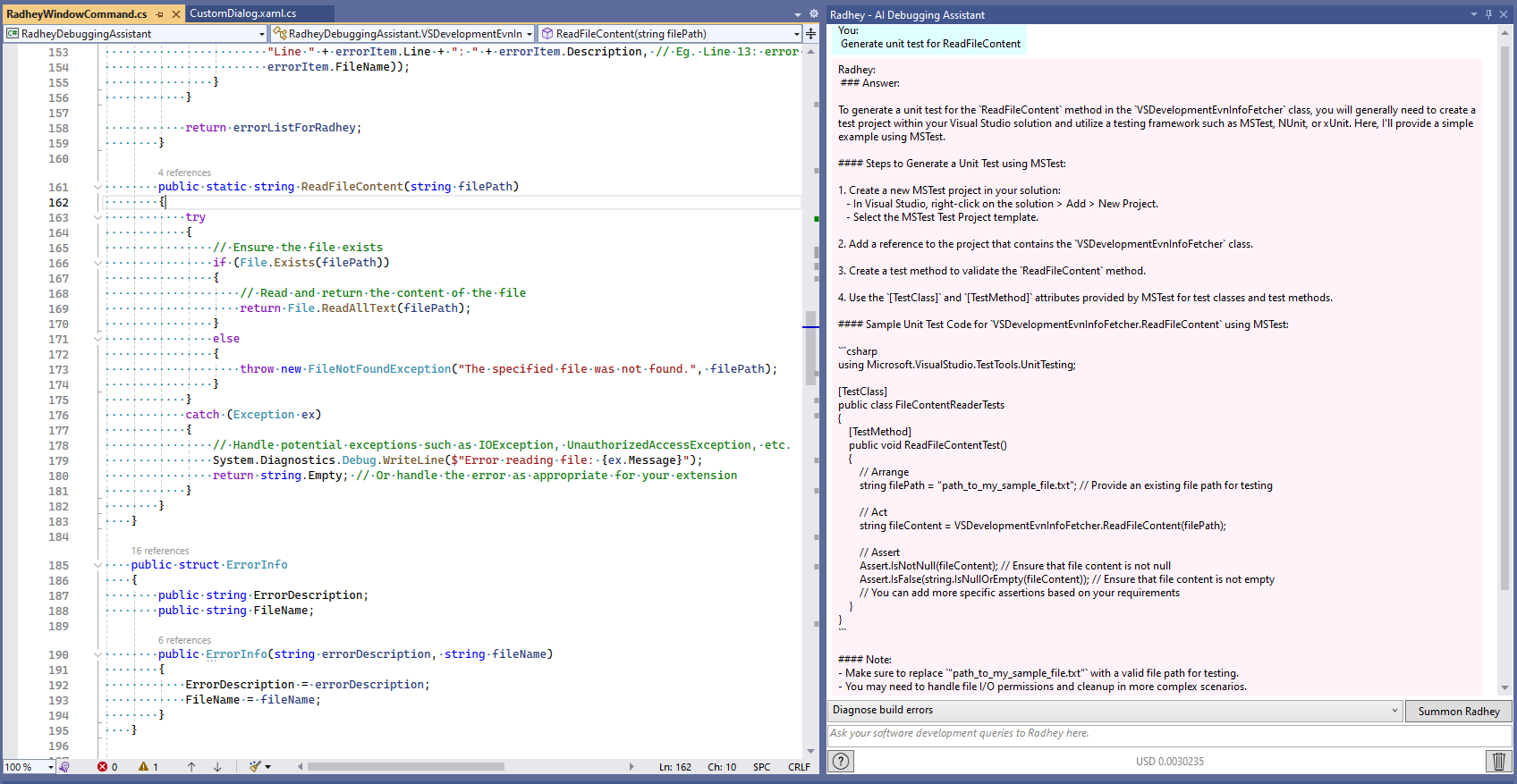Open the 100 % zoom level dropdown
The width and height of the screenshot is (1517, 784).
(50, 767)
